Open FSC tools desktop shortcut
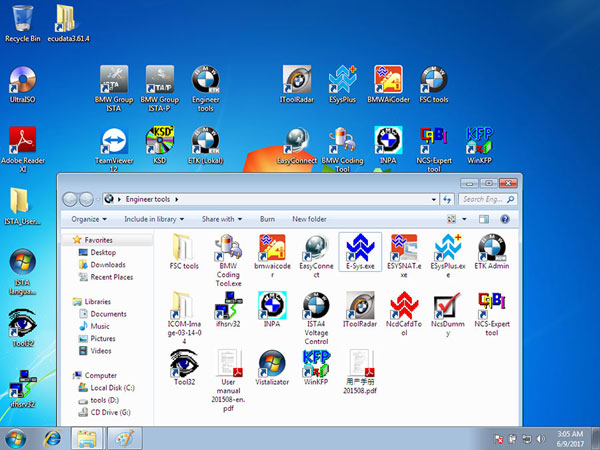Screen dimensions: 600x450 (434, 84)
